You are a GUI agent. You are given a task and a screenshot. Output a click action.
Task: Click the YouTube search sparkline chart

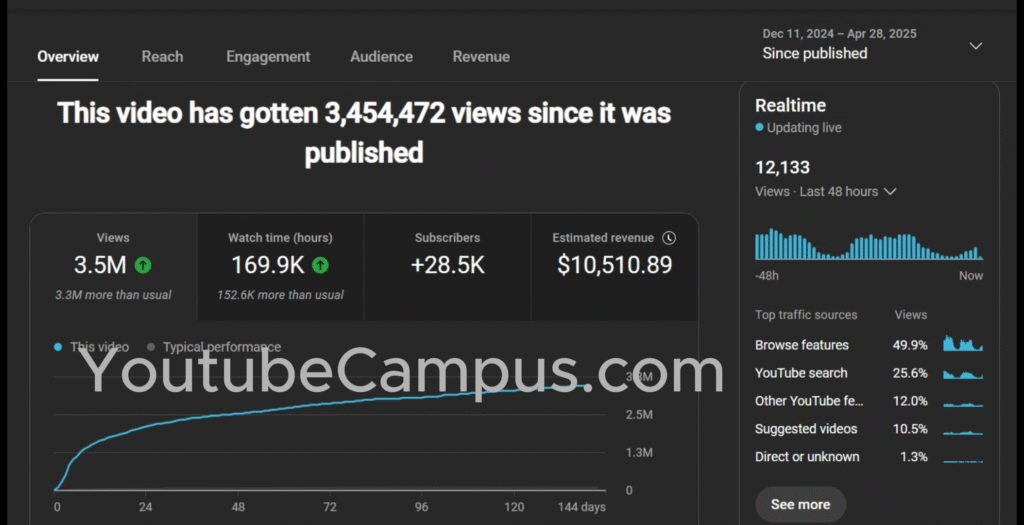pyautogui.click(x=963, y=374)
